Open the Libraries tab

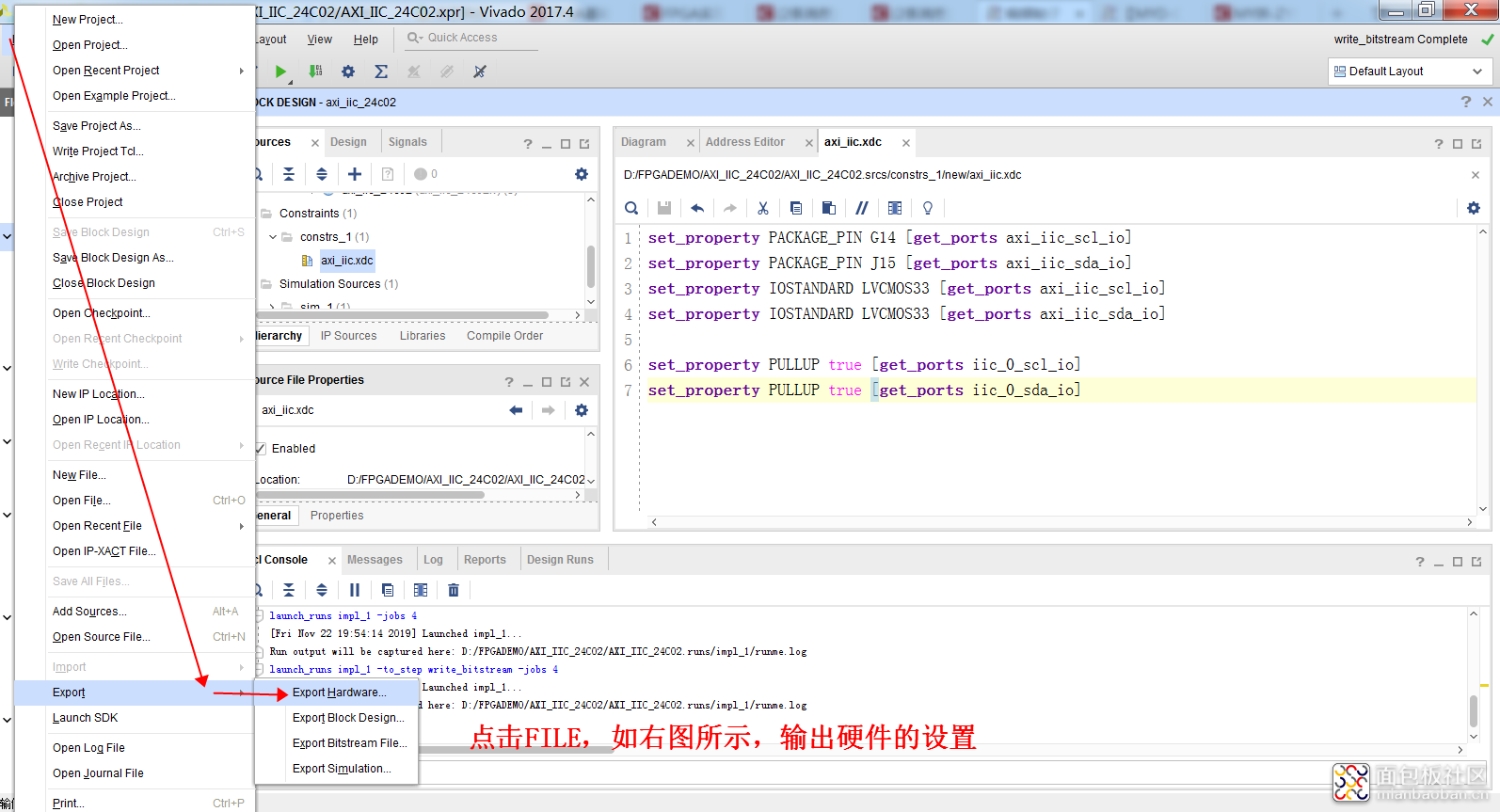coord(423,336)
